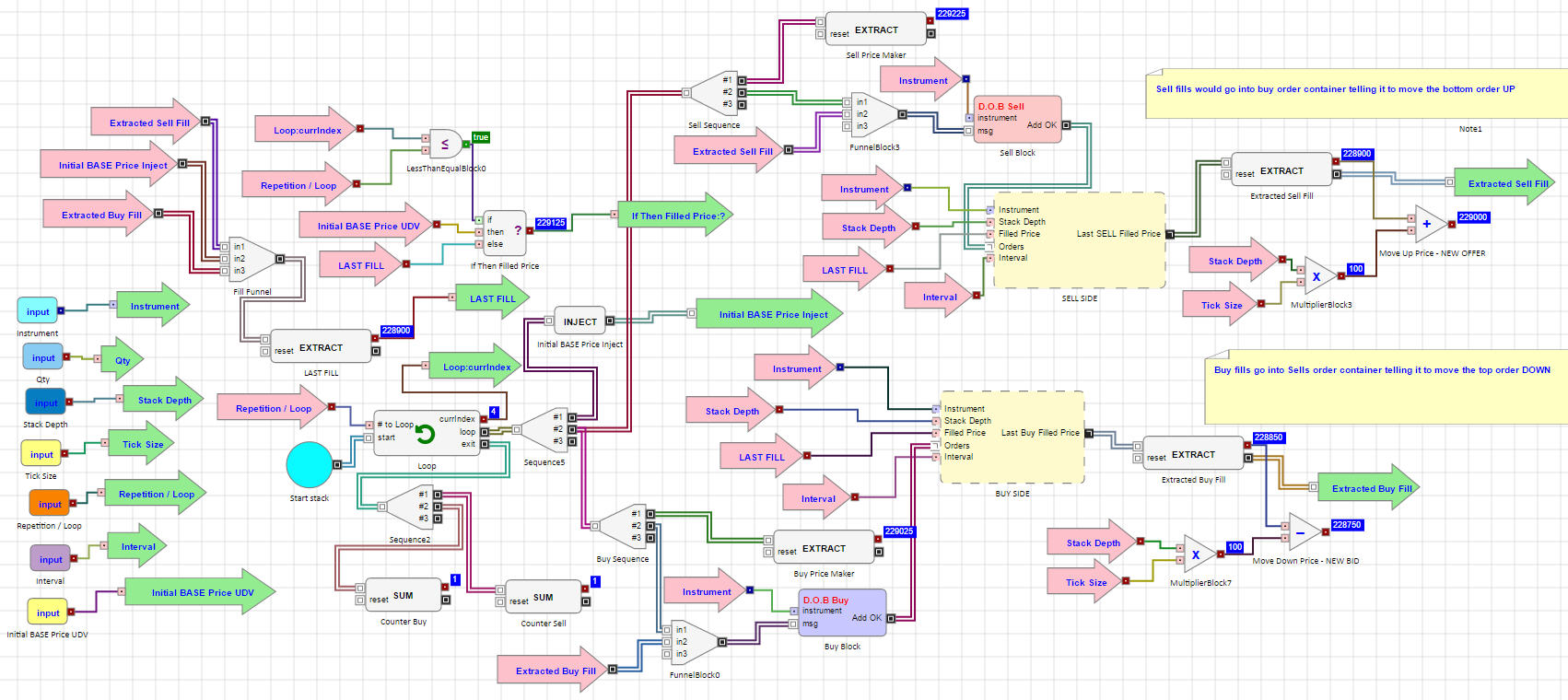1568x700 pixels.
Task: Click the question mark in If Then block
Action: point(518,230)
